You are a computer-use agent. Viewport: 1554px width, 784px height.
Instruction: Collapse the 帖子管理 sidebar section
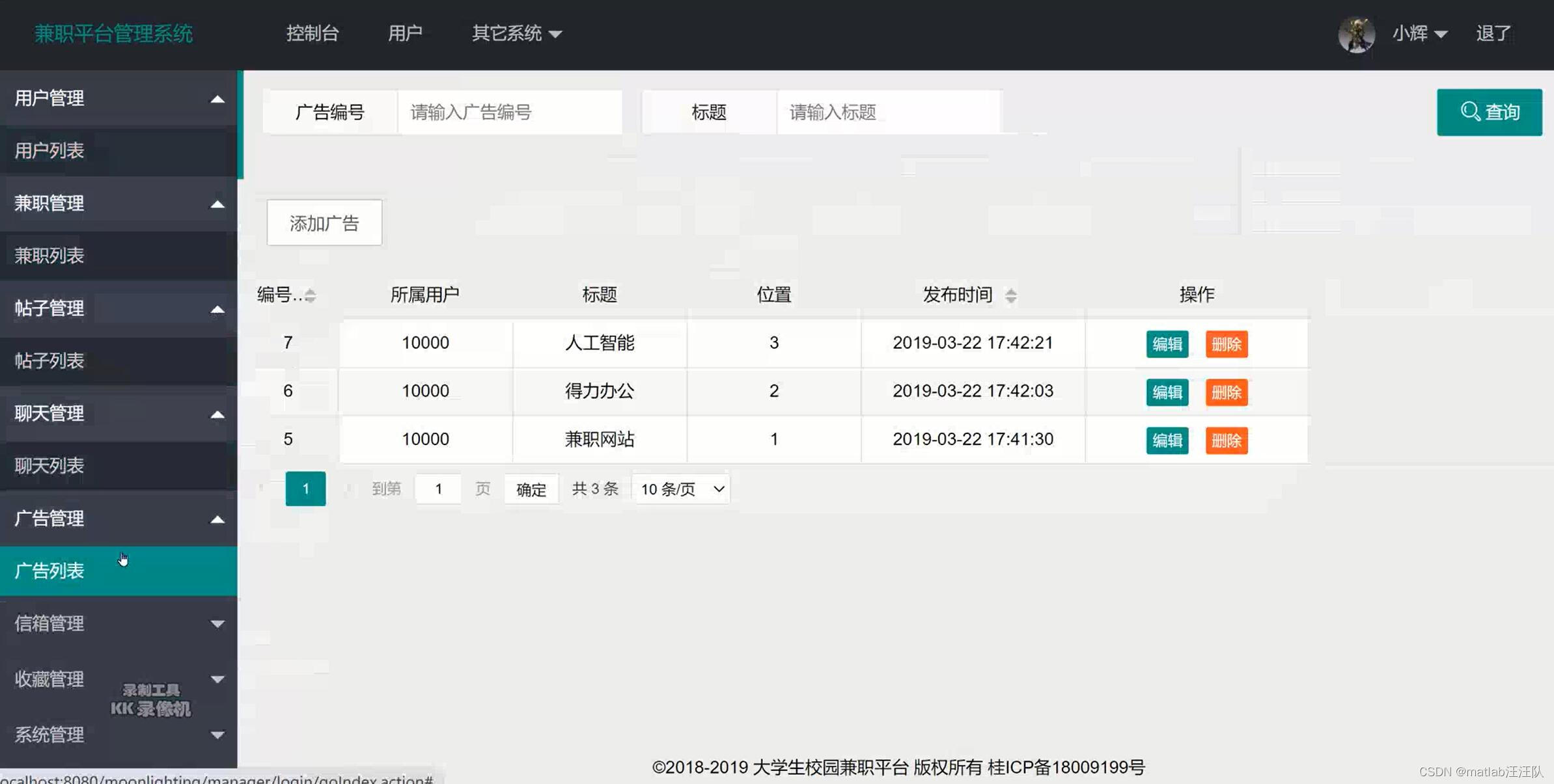point(118,308)
